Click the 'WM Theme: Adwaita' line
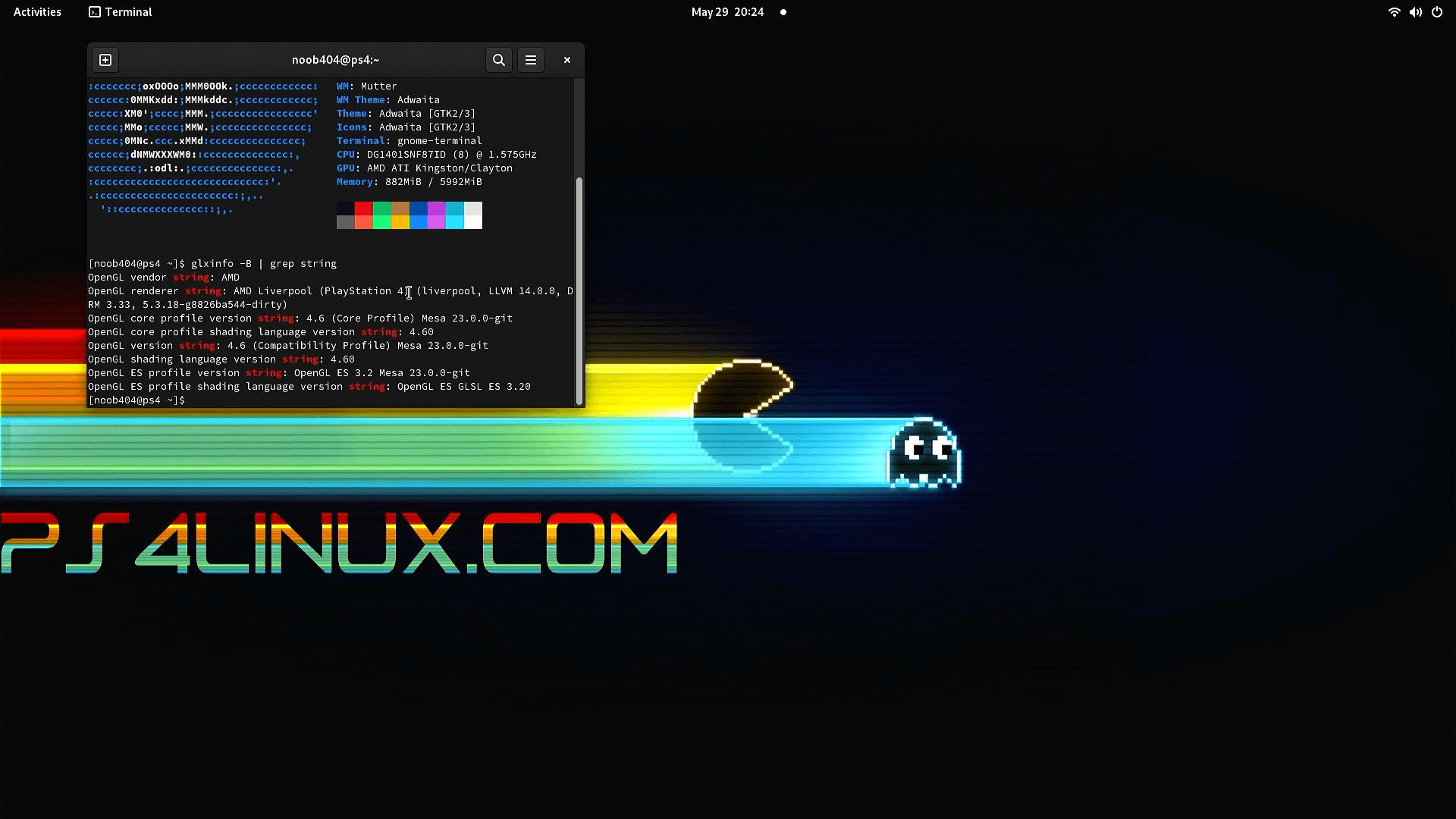This screenshot has height=819, width=1456. point(388,100)
